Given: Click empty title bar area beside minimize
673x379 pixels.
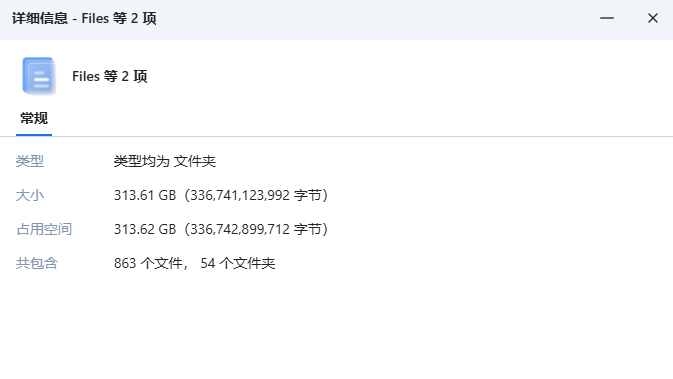Looking at the screenshot, I should pyautogui.click(x=378, y=18).
